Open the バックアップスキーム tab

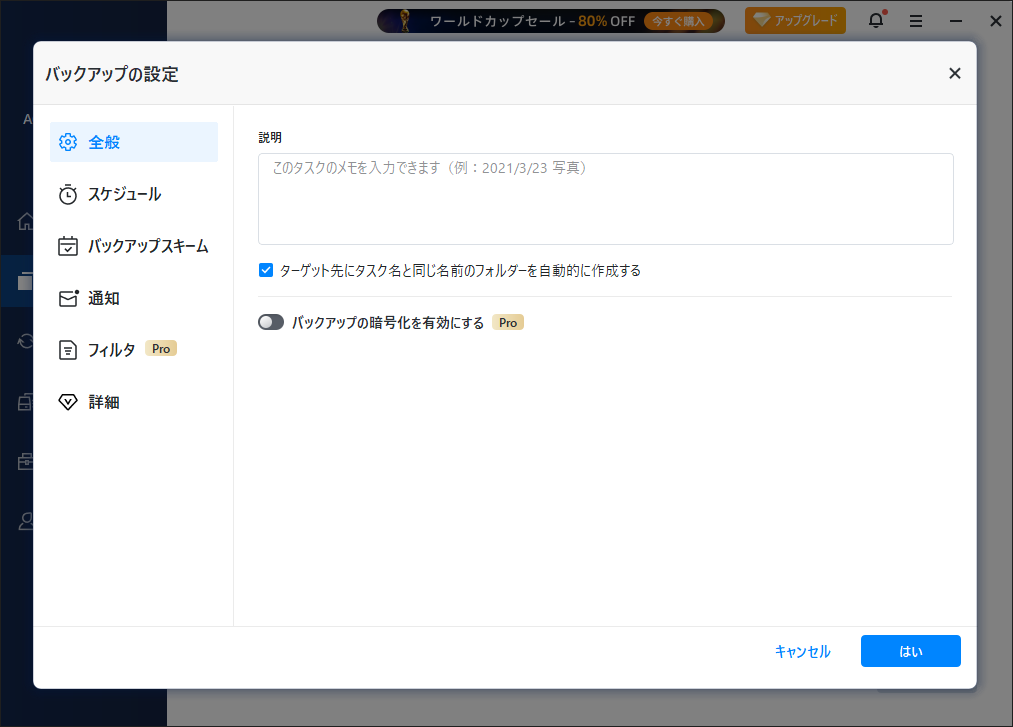click(134, 246)
